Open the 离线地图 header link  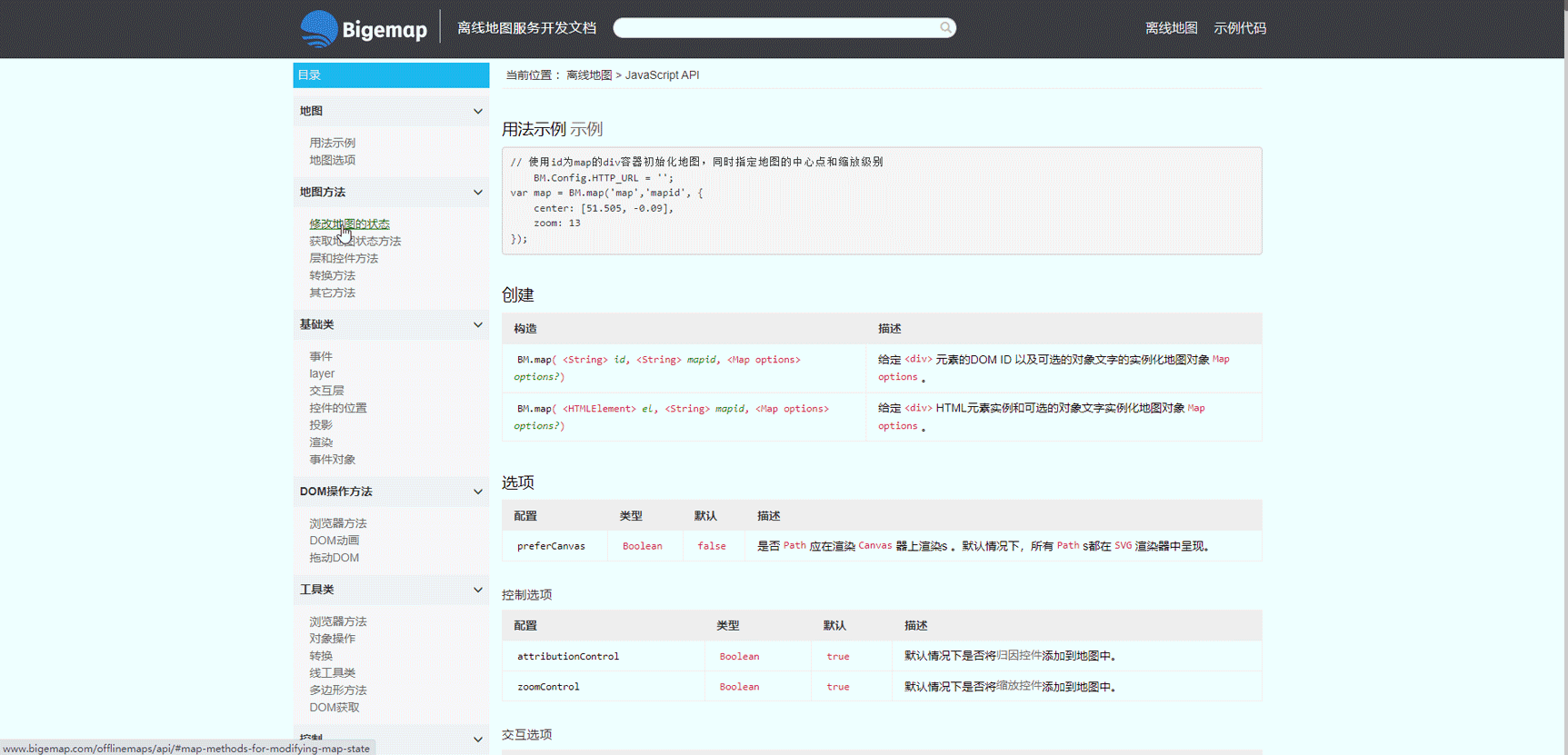click(x=1171, y=28)
